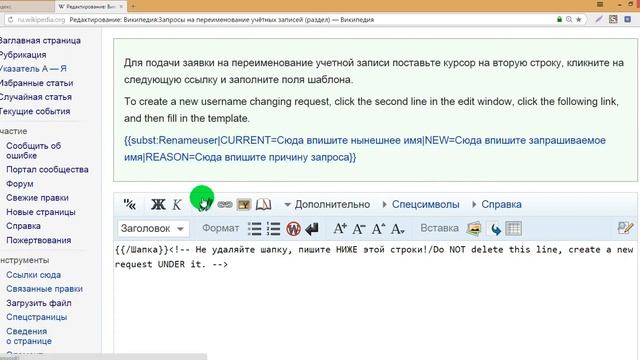Insert a picture gallery
The height and width of the screenshot is (360, 640).
pos(474,229)
